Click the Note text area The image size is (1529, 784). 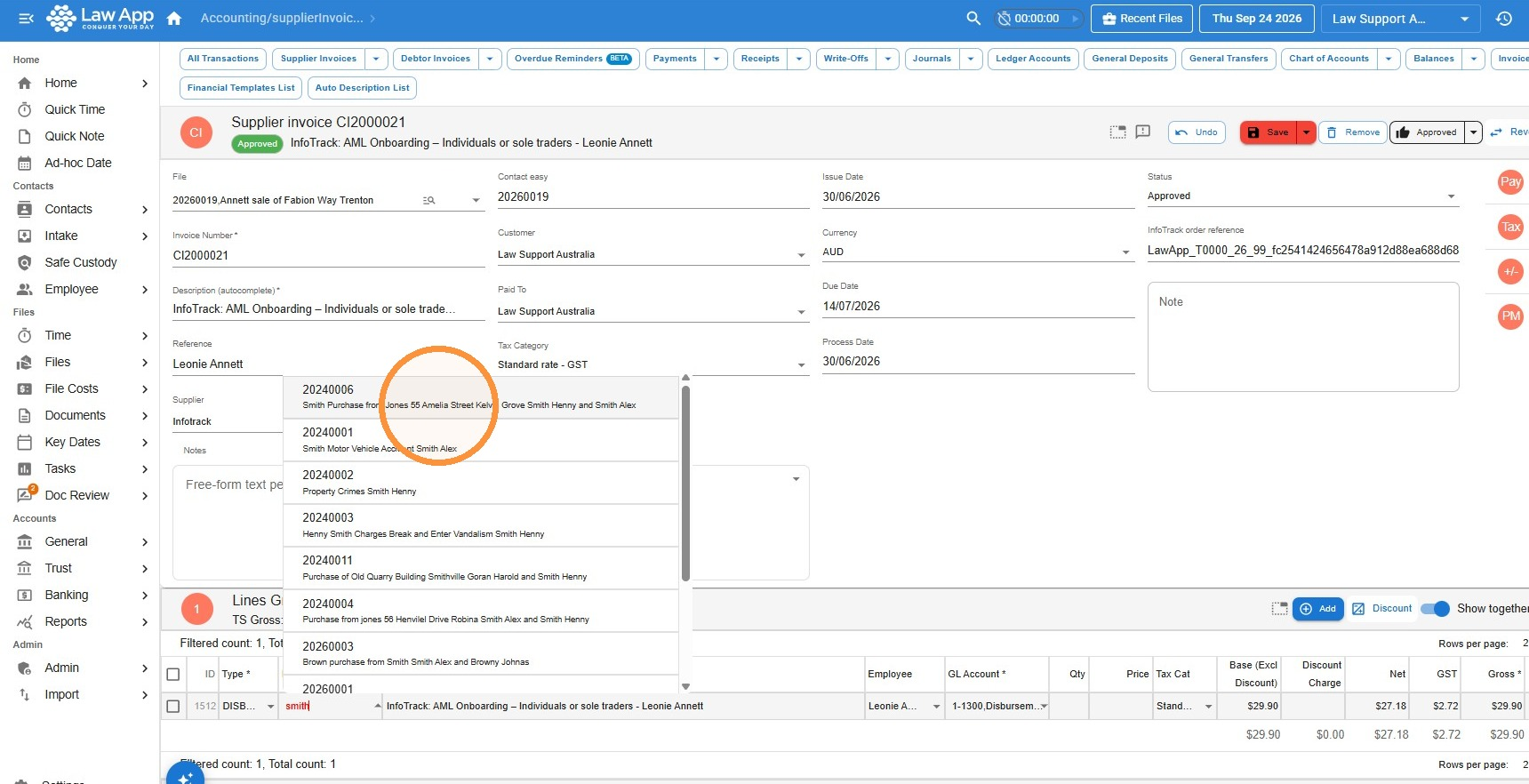coord(1303,337)
